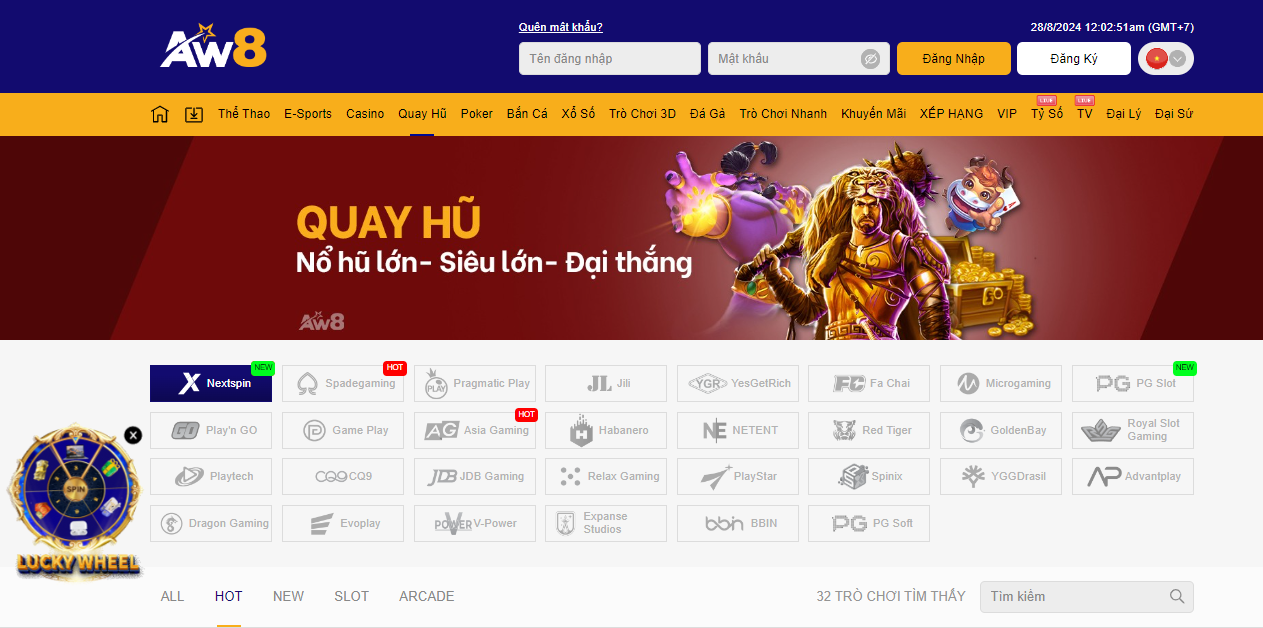The width and height of the screenshot is (1263, 628).
Task: Select Play'n GO provider
Action: click(211, 430)
